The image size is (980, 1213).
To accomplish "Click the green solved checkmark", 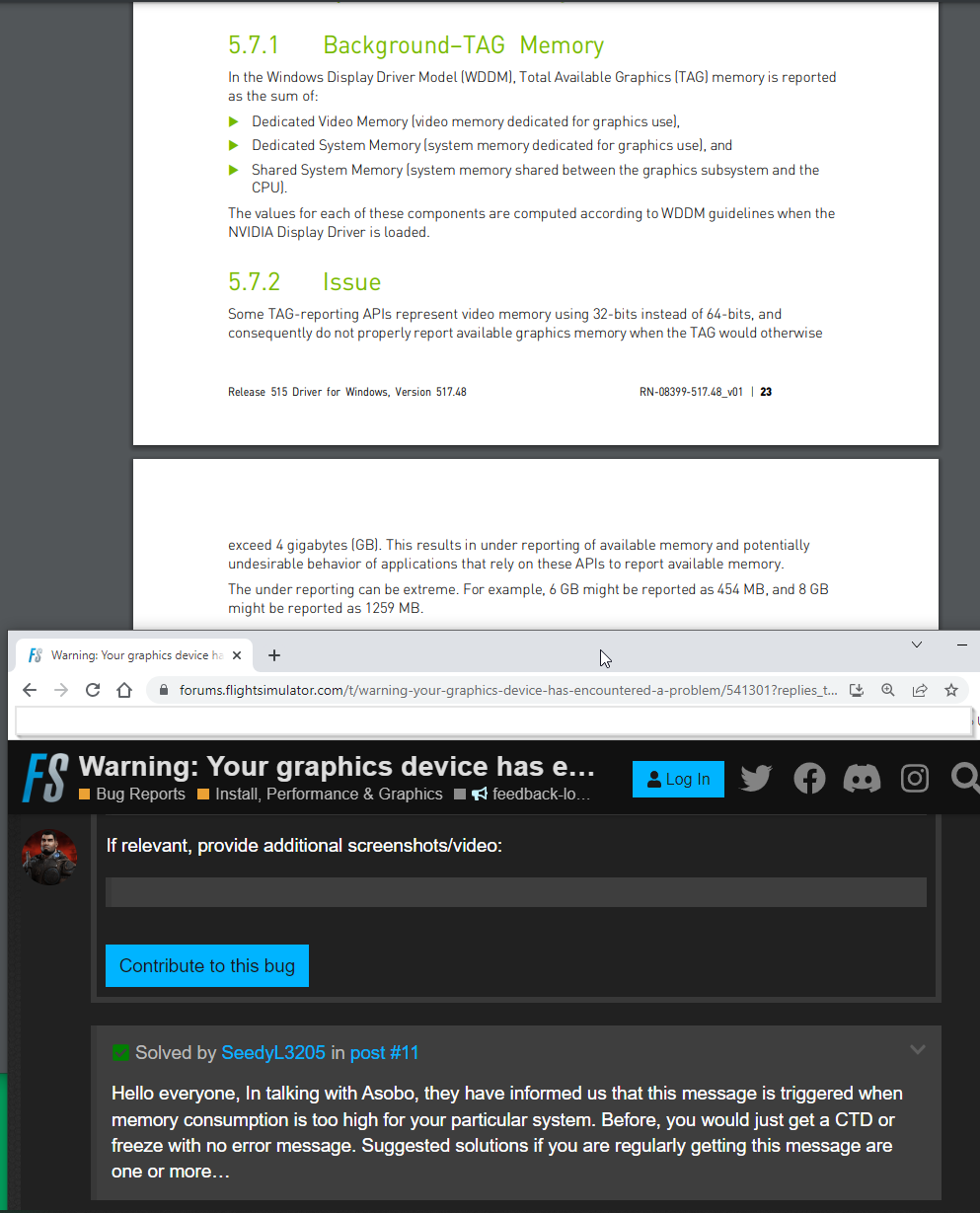I will point(120,1052).
